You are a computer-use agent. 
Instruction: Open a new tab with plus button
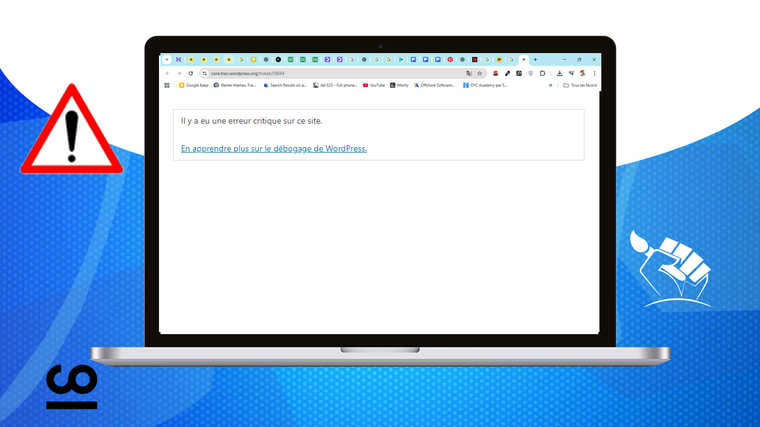tap(536, 60)
